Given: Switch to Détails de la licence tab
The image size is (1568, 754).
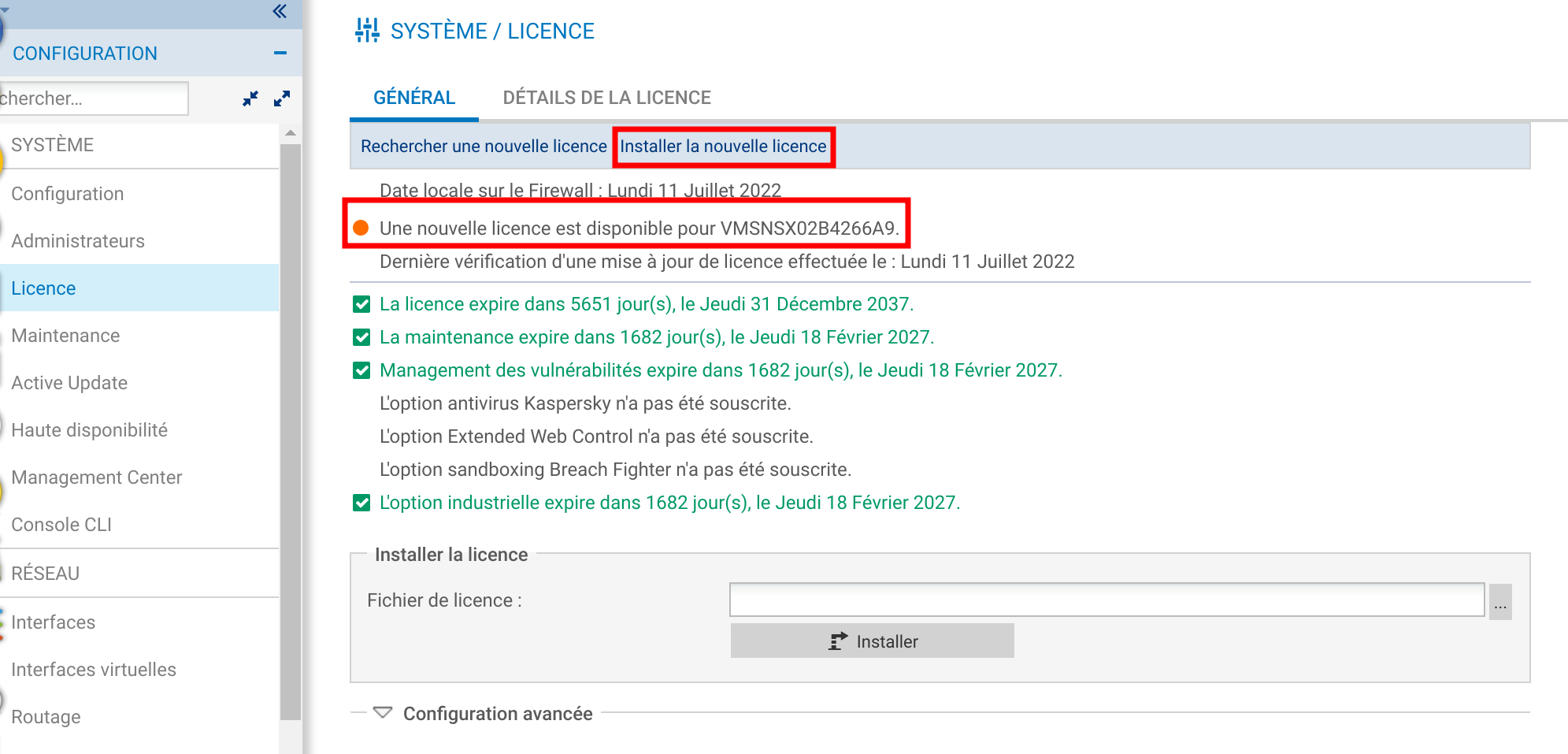Looking at the screenshot, I should click(x=606, y=98).
